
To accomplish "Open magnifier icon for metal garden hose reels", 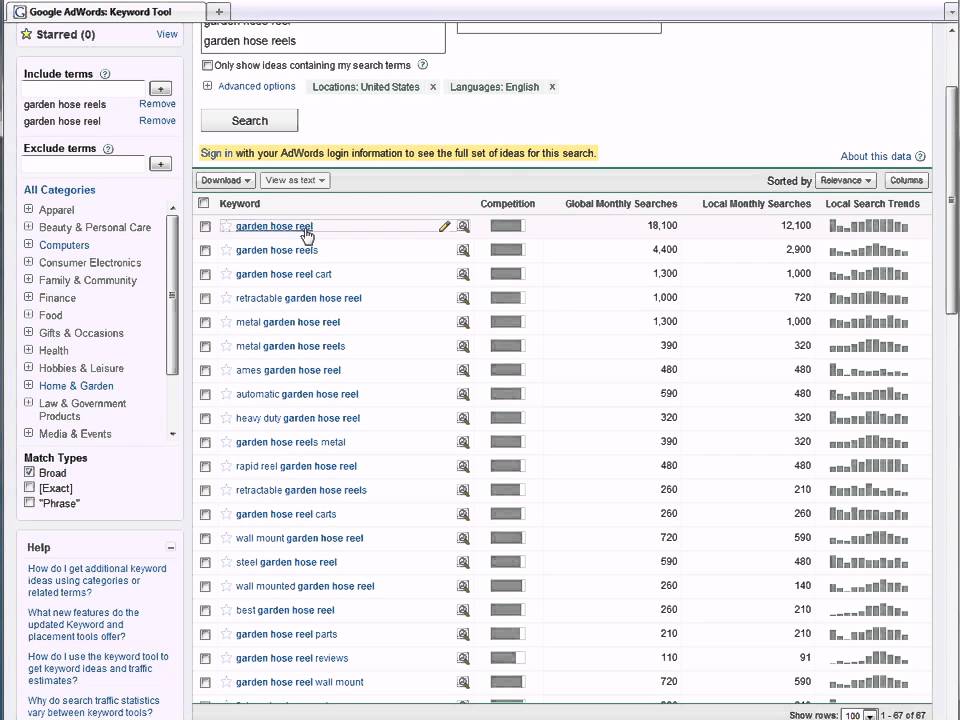I will coord(463,347).
